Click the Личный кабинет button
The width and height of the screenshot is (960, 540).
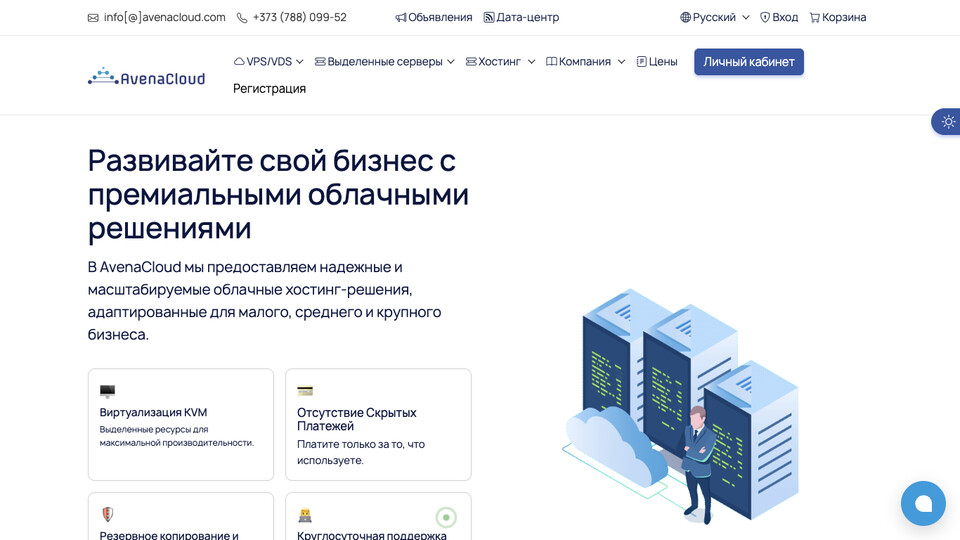749,62
